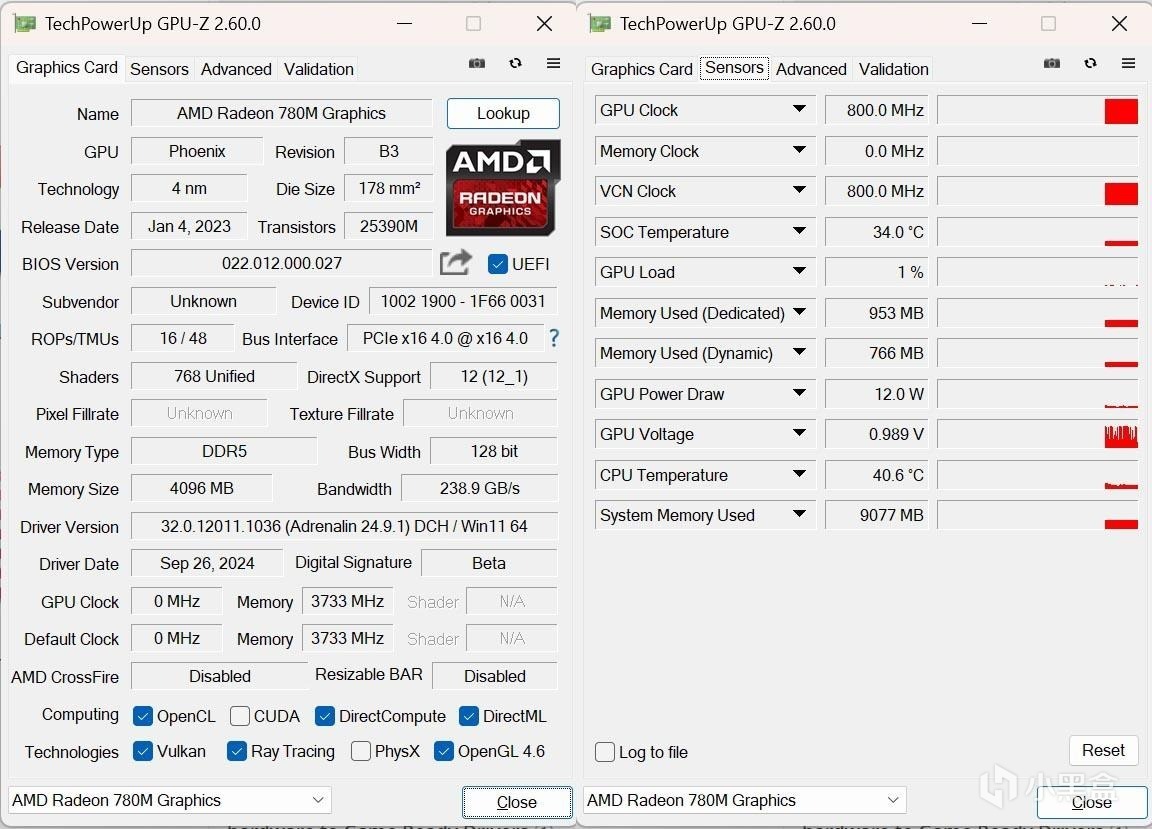
Task: Take screenshot via camera icon in Sensors window
Action: pos(1052,63)
